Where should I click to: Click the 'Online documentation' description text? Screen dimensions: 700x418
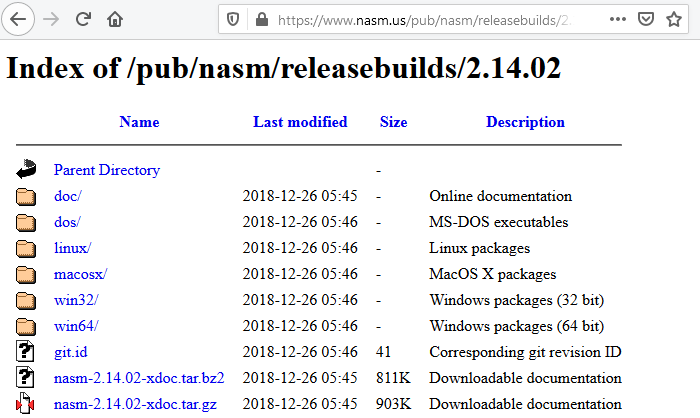point(500,196)
